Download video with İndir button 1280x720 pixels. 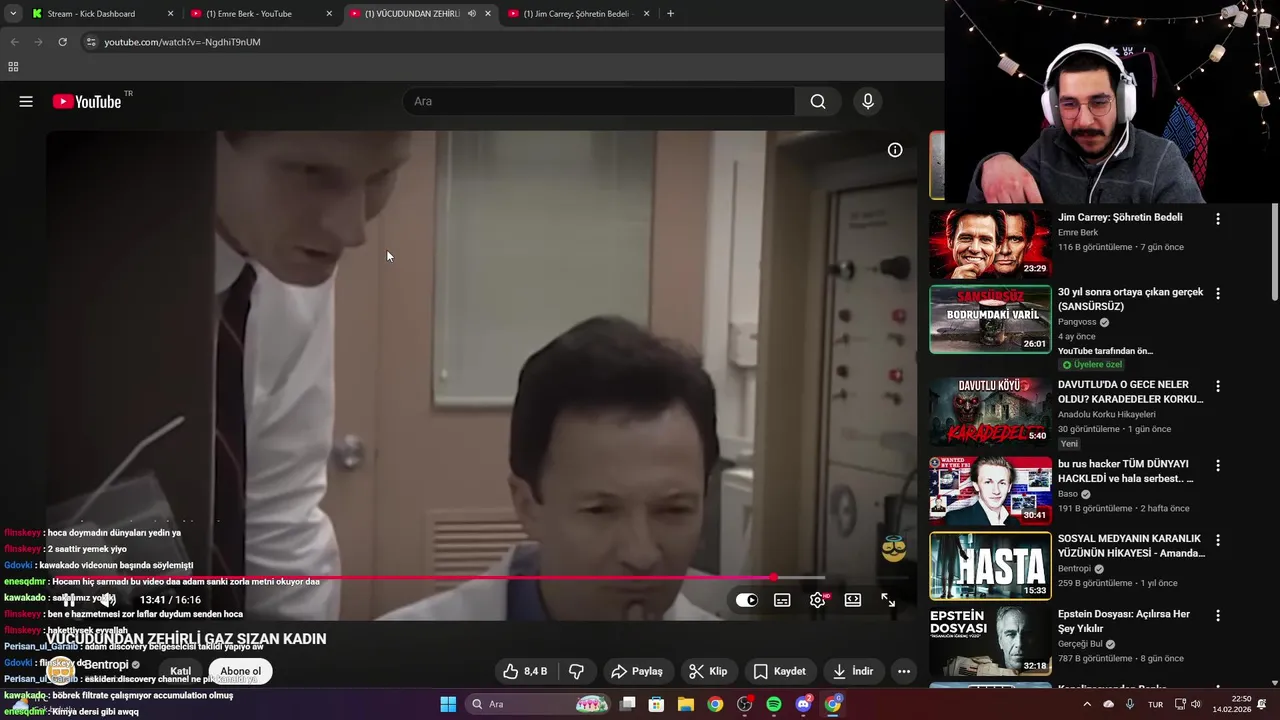click(852, 671)
